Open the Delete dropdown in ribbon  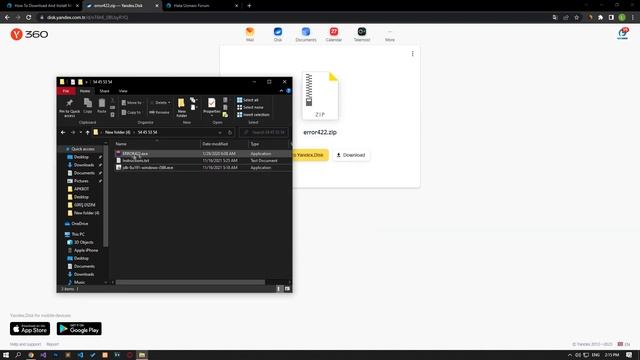(160, 103)
